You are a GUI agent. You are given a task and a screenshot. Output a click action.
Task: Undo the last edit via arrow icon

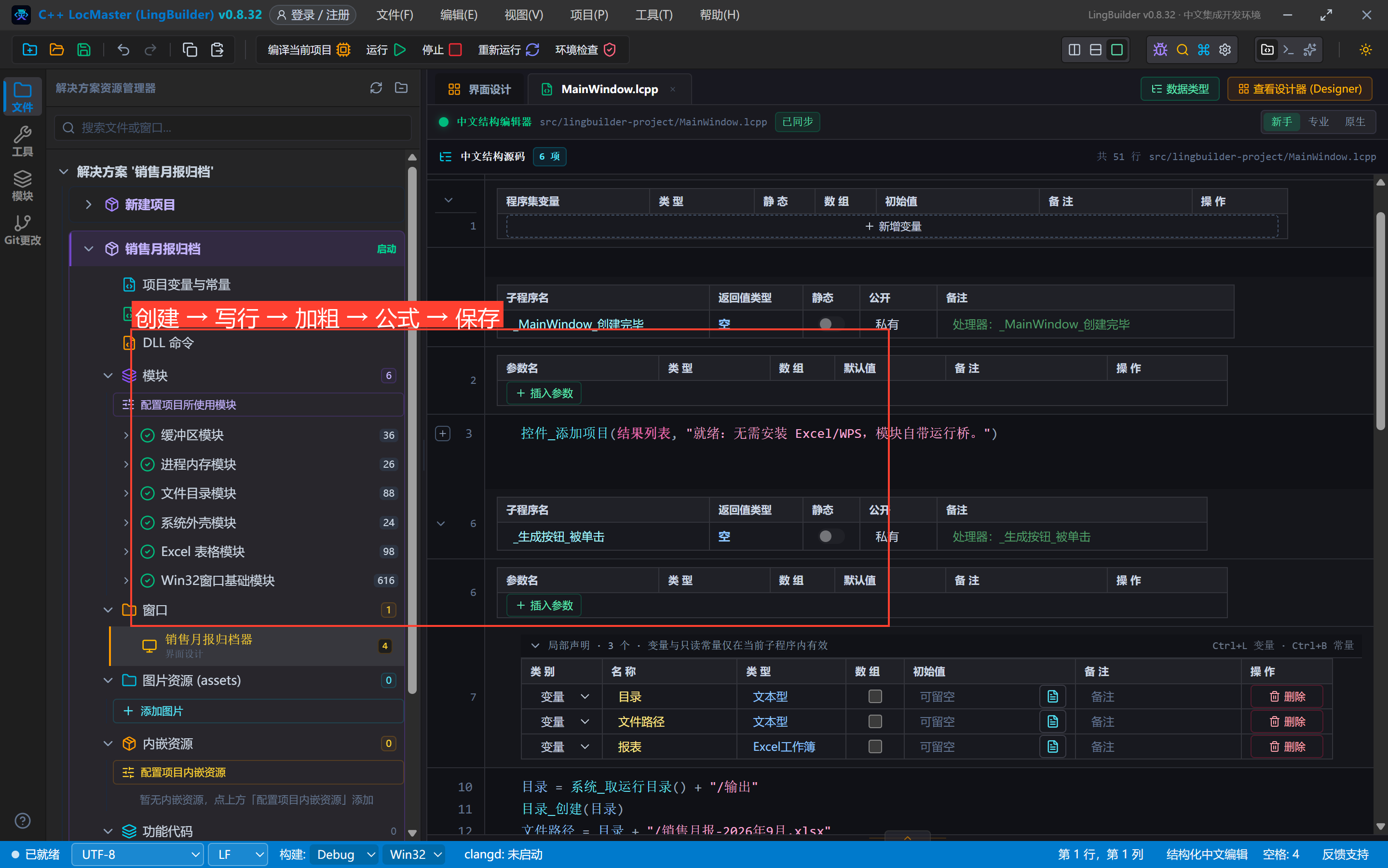coord(123,50)
